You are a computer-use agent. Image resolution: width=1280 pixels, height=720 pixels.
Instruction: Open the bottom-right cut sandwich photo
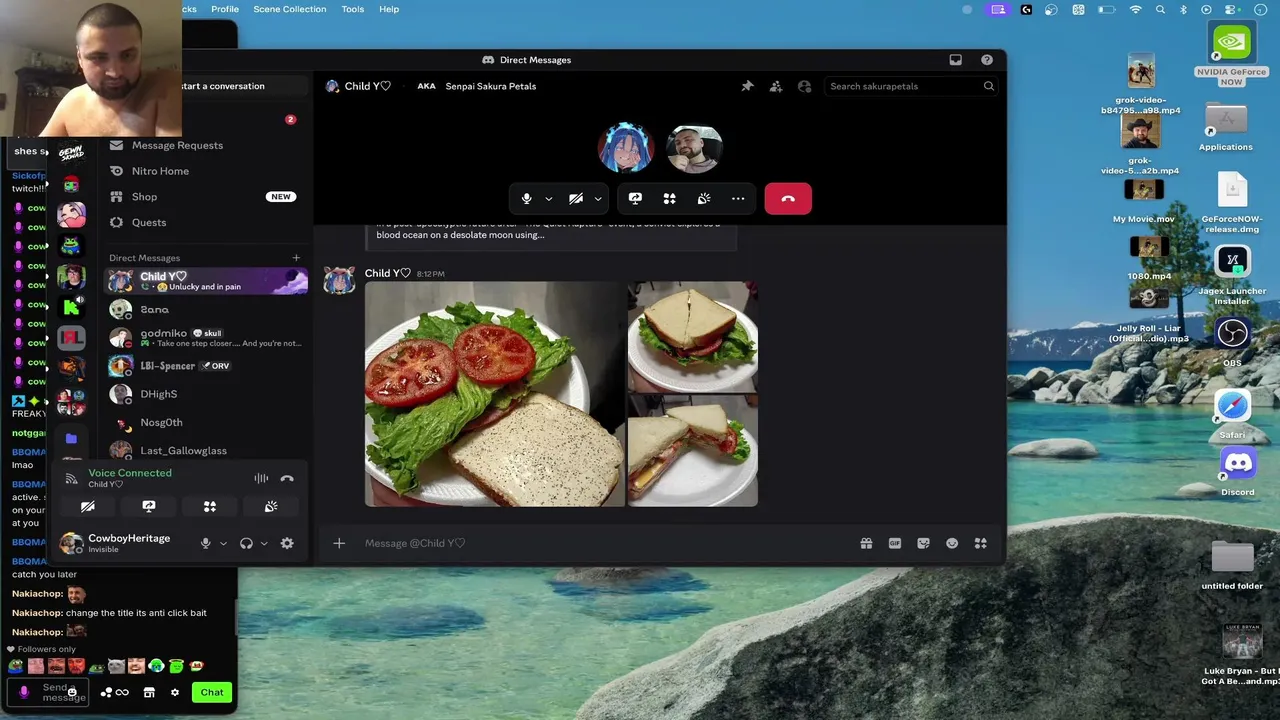pos(693,451)
